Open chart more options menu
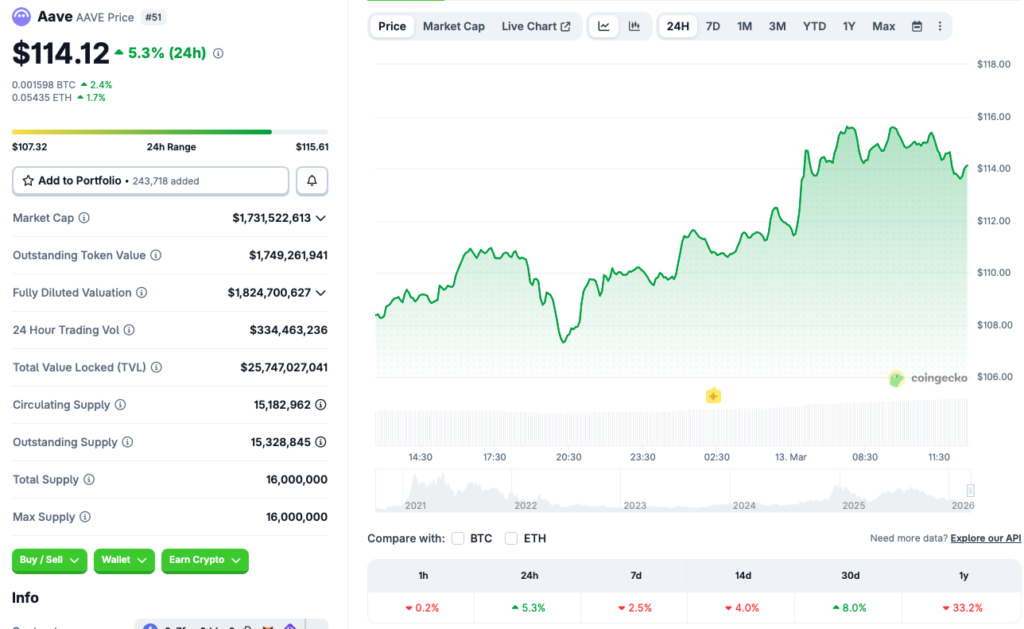This screenshot has height=629, width=1024. pos(939,26)
